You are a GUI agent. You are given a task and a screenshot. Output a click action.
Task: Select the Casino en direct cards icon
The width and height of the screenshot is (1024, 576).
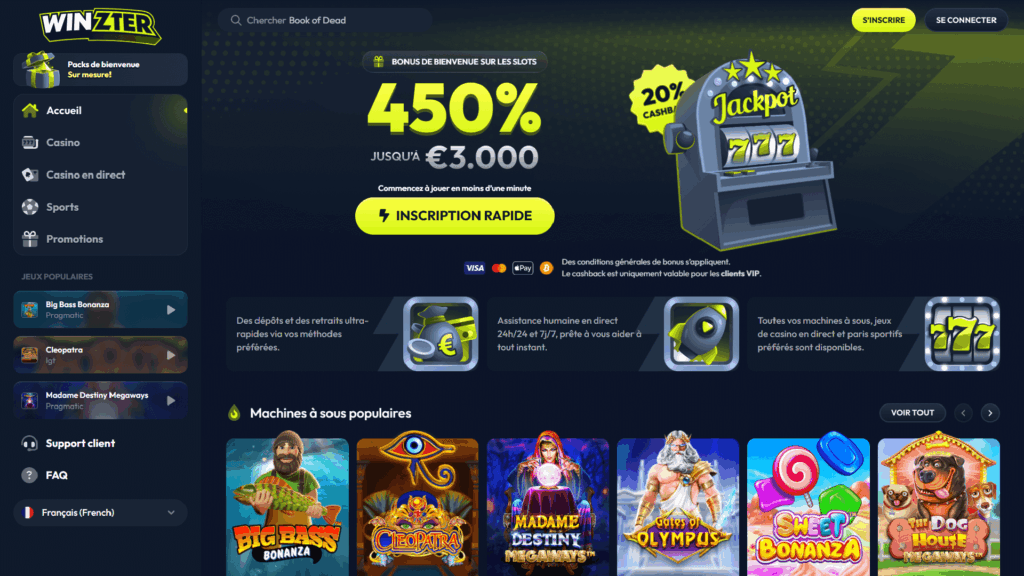point(30,174)
